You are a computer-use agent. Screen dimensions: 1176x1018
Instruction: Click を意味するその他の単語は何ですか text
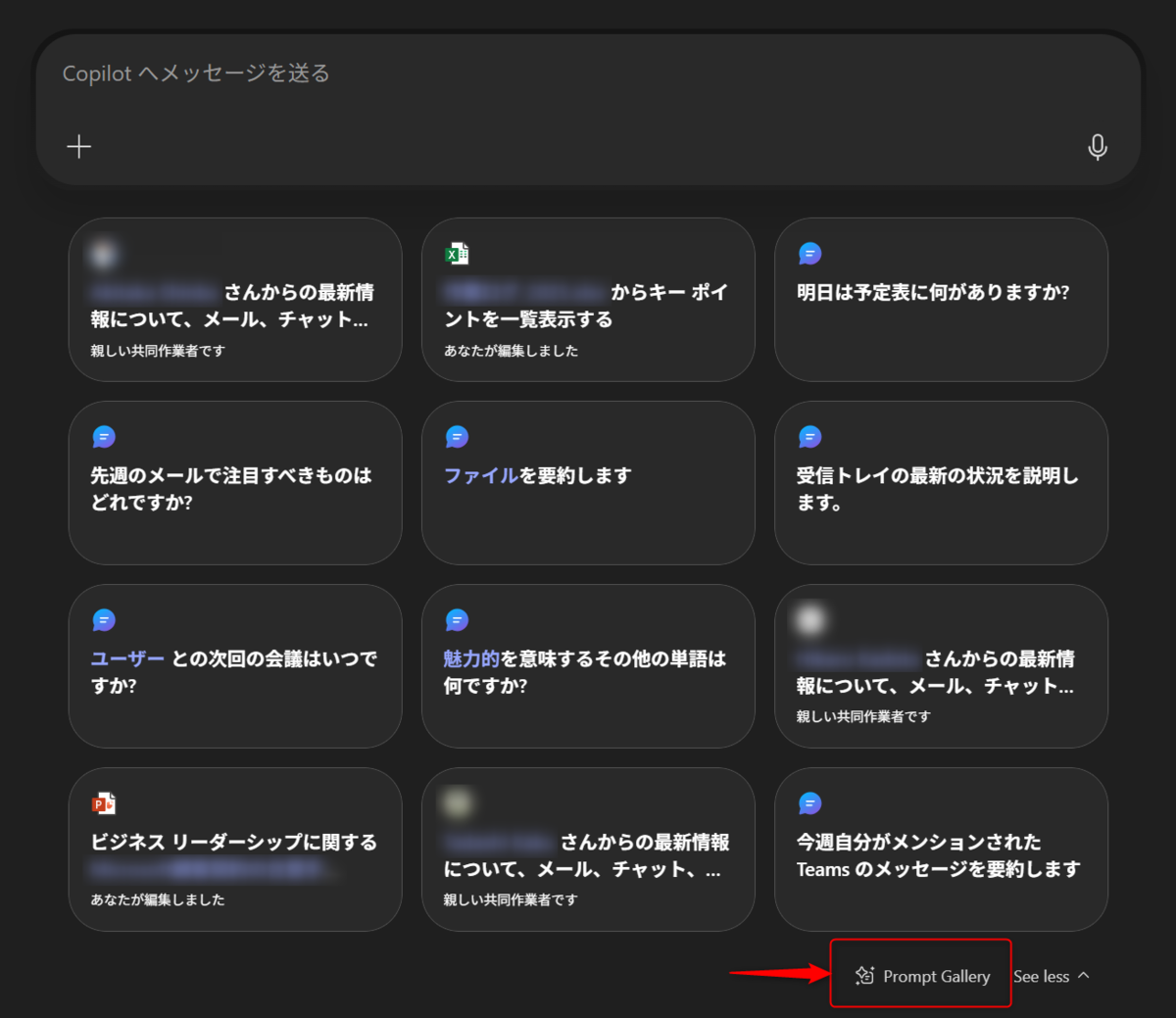tap(585, 672)
